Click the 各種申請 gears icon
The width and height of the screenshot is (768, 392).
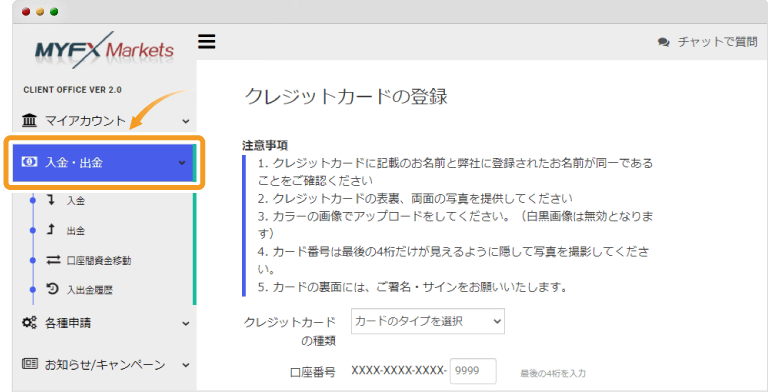29,322
